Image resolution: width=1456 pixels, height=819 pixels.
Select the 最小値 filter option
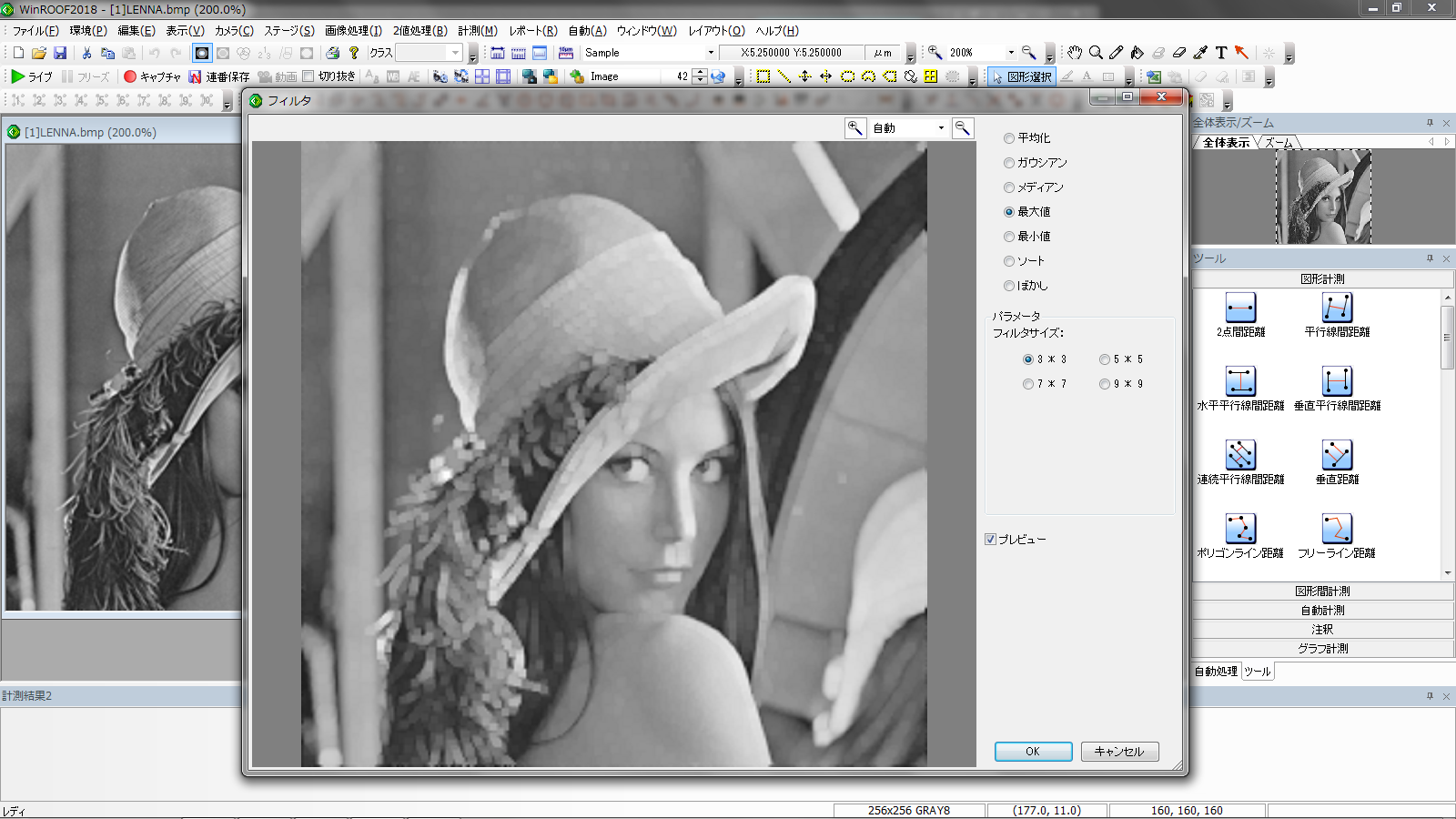1026,237
